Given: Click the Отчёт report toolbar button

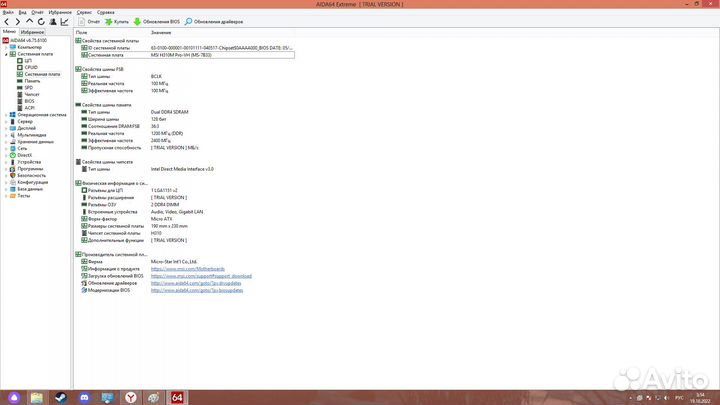Looking at the screenshot, I should tap(89, 20).
